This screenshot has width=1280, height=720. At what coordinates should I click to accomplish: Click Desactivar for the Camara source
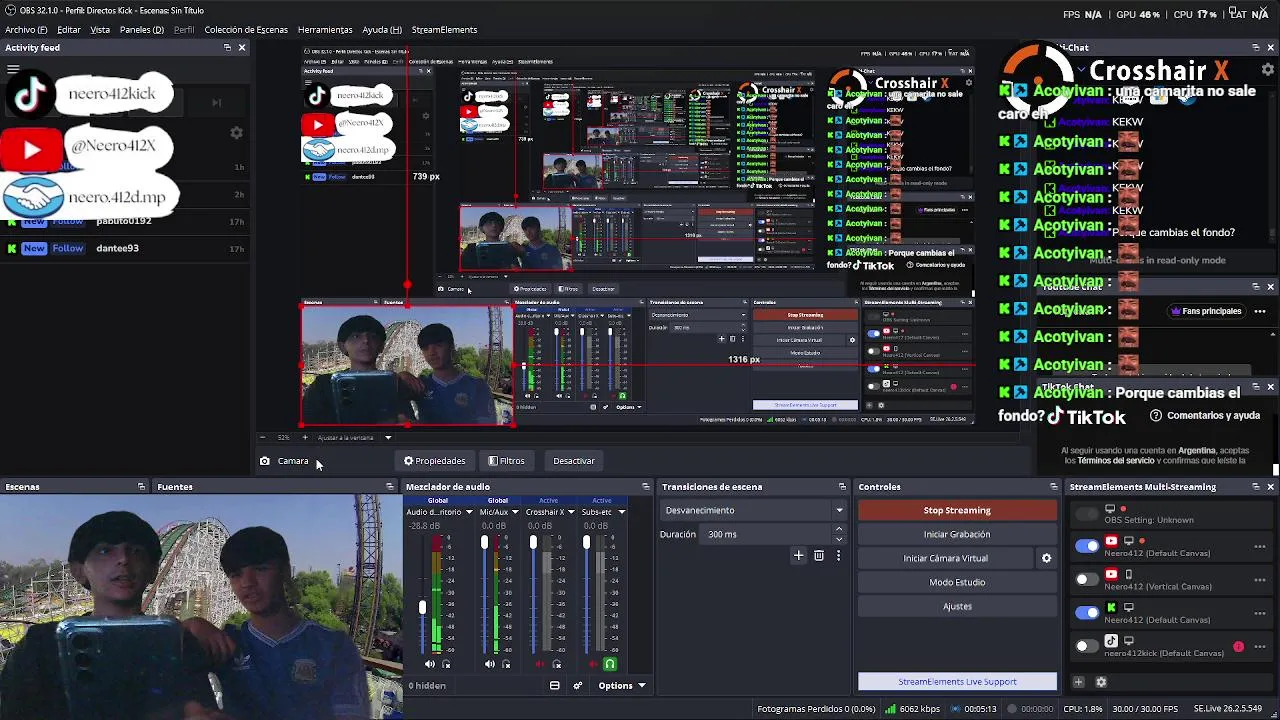[x=574, y=461]
